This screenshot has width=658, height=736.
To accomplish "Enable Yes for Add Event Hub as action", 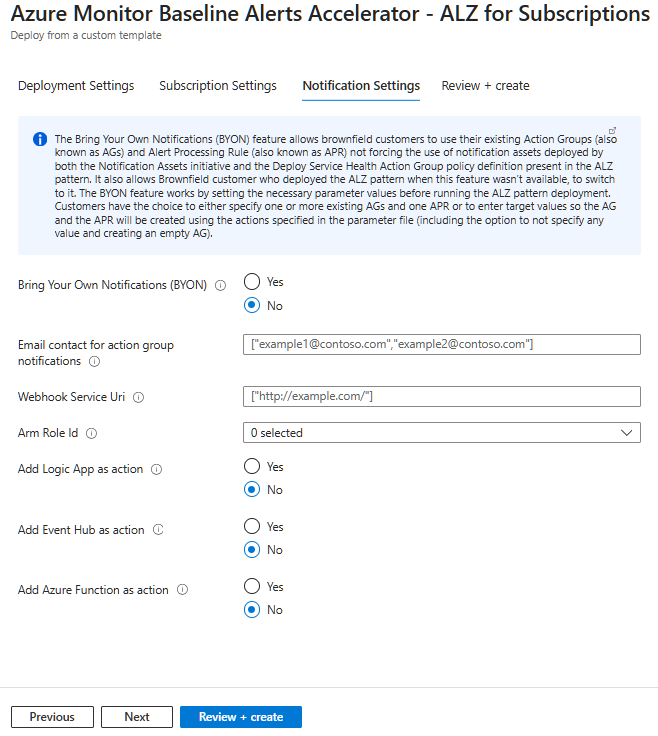I will point(252,526).
